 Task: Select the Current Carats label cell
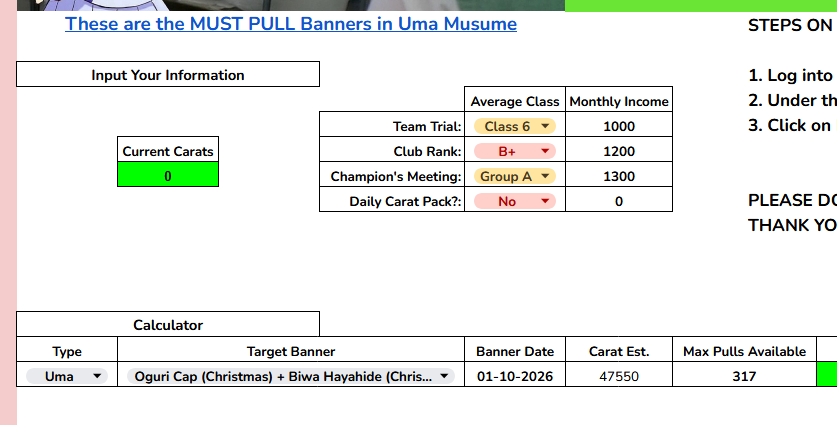(x=168, y=149)
